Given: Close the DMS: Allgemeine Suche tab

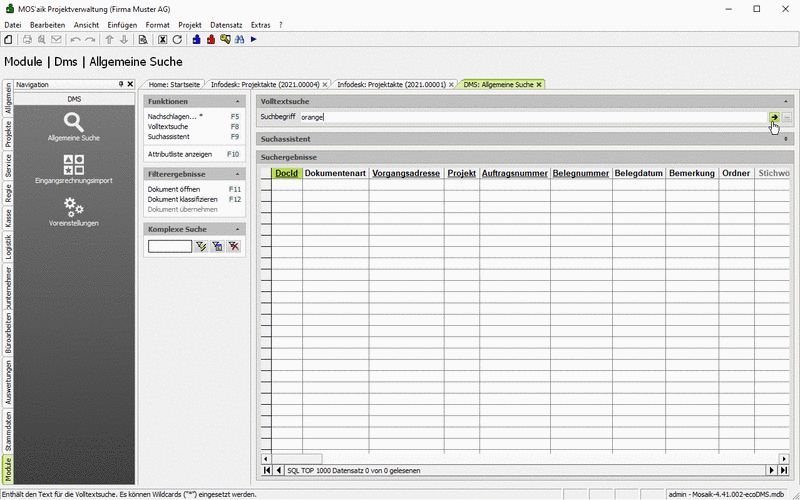Looking at the screenshot, I should 539,85.
